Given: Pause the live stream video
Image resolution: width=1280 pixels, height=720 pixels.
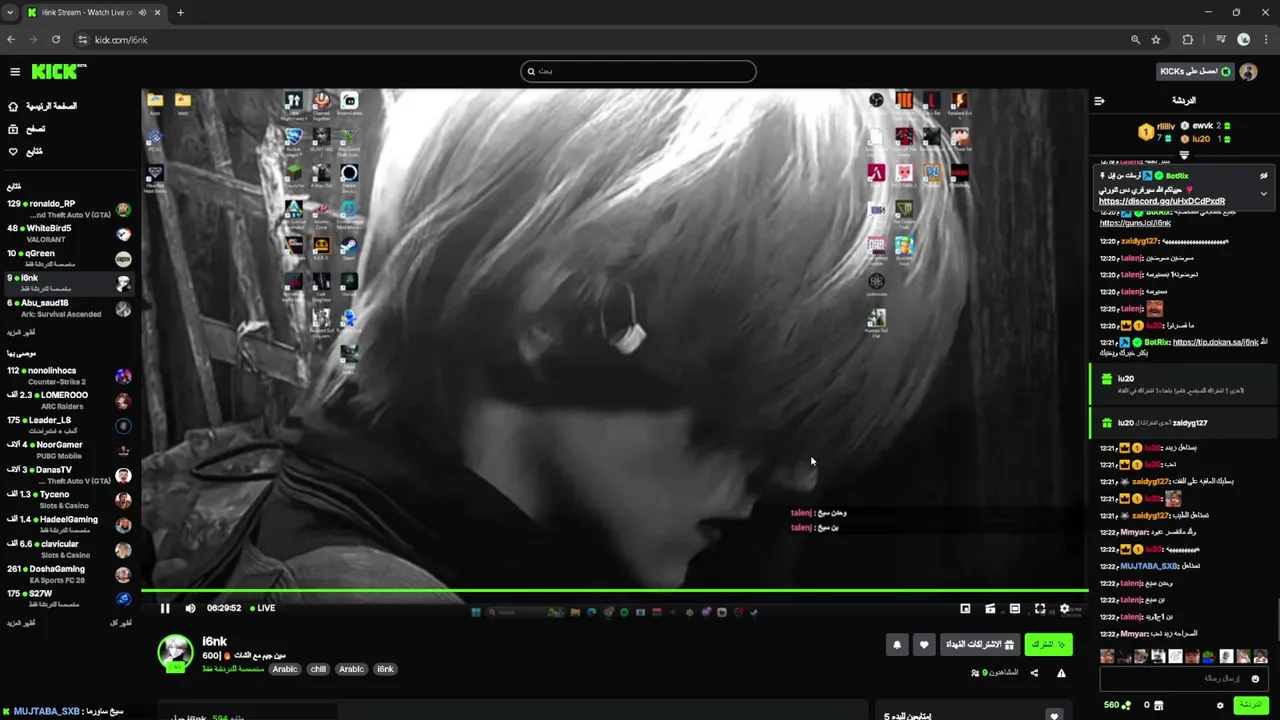Looking at the screenshot, I should 165,608.
